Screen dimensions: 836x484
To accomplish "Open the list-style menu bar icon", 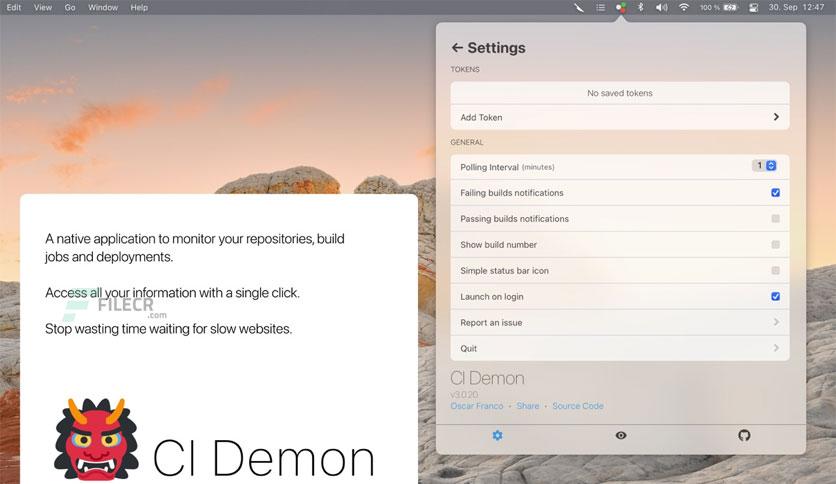I will 600,7.
